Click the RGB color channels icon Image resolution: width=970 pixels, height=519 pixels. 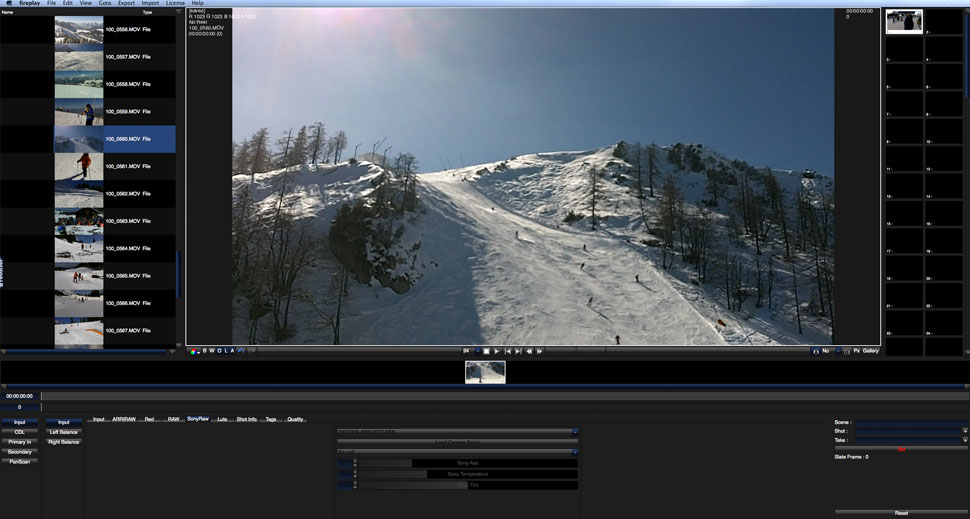tap(194, 351)
